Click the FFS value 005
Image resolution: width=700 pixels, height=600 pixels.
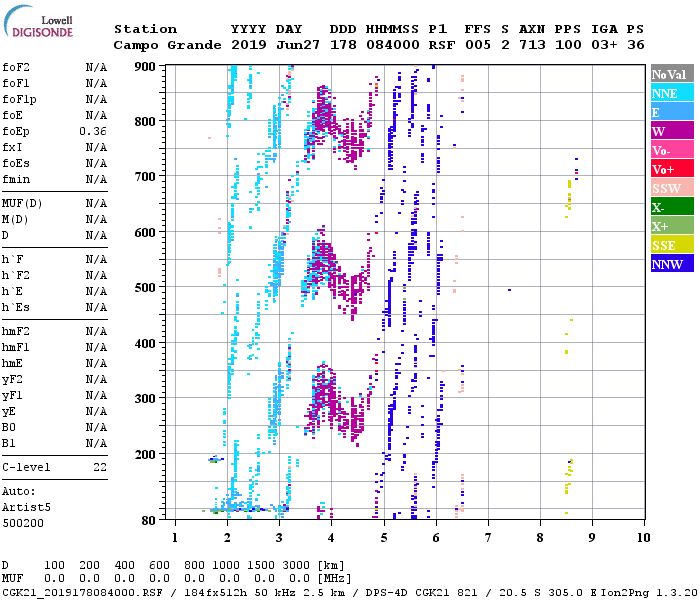478,45
